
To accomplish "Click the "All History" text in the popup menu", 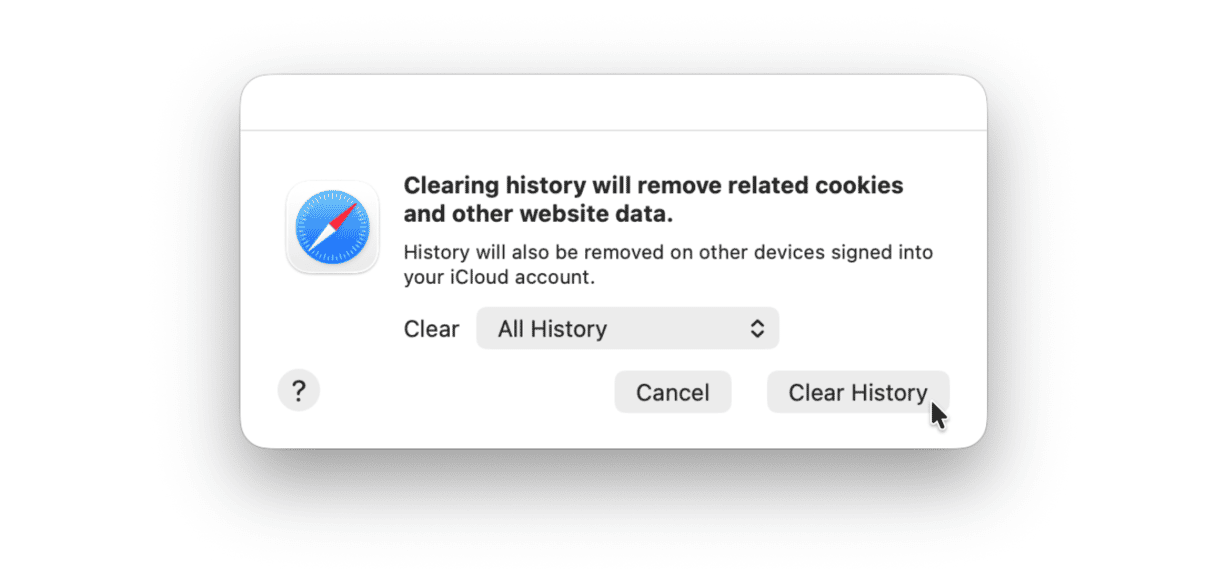I will (x=552, y=329).
